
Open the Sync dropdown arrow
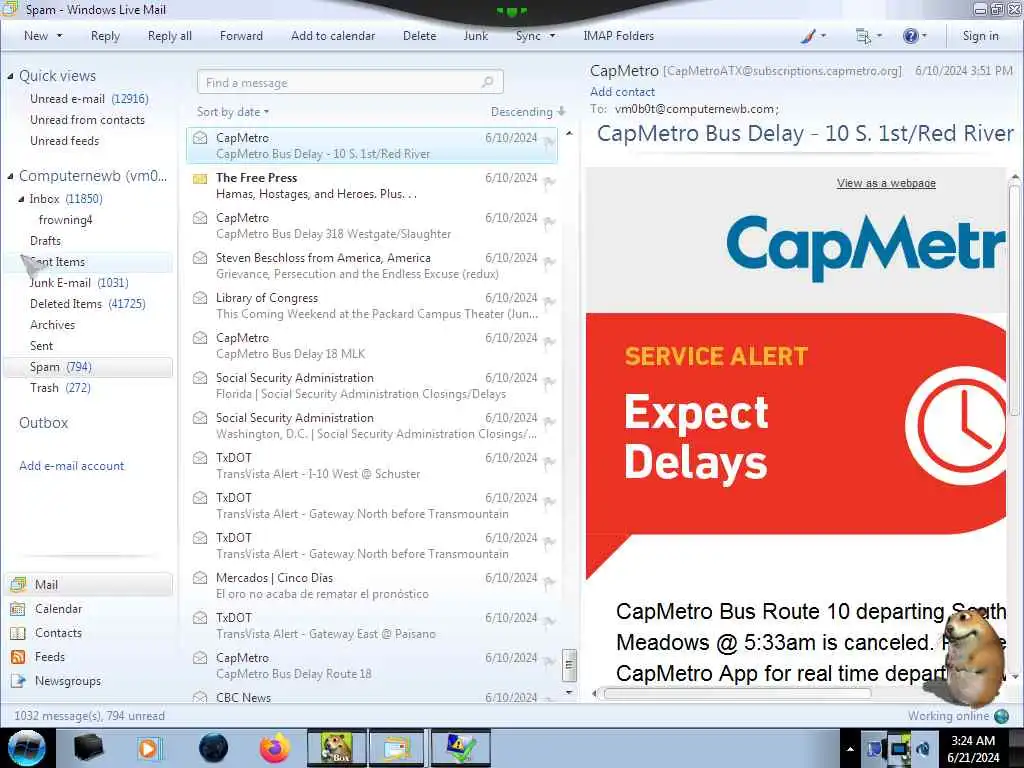point(552,36)
